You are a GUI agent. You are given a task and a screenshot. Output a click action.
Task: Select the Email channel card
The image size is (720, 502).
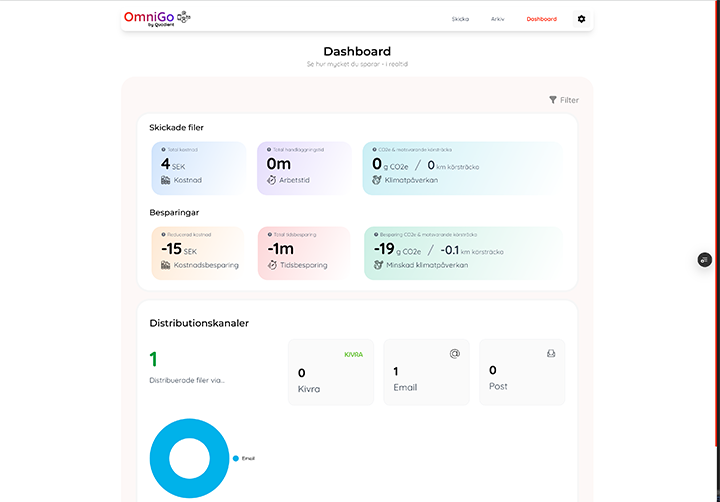point(426,372)
